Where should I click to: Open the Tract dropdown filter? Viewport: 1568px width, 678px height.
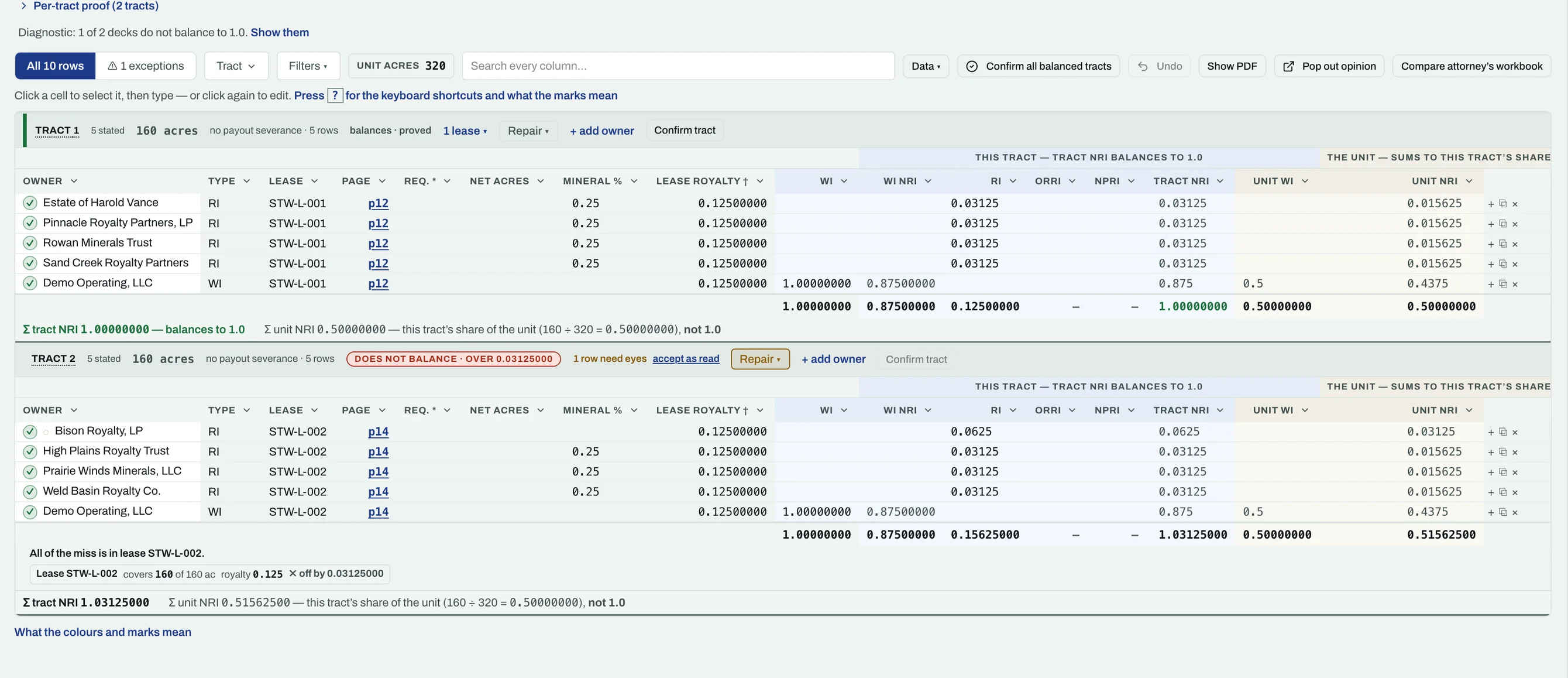pos(236,66)
